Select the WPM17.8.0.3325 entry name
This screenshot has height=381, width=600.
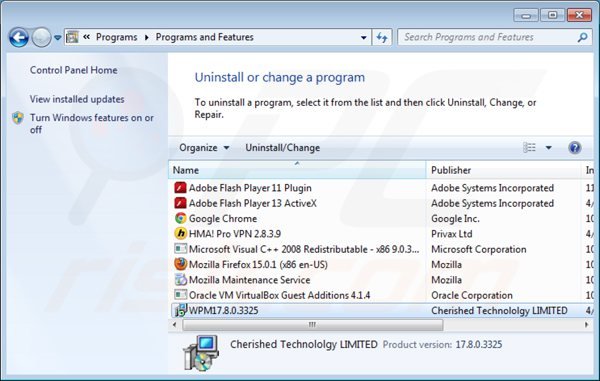(x=223, y=310)
